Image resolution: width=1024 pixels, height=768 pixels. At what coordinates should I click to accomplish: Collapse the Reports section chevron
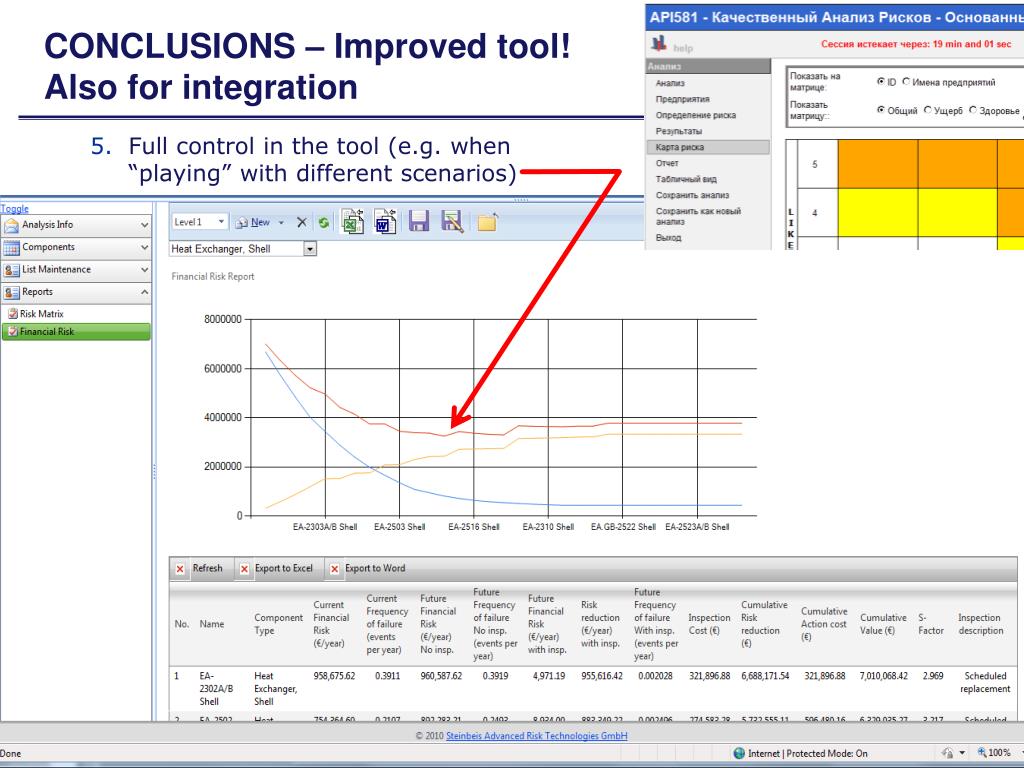[x=144, y=292]
